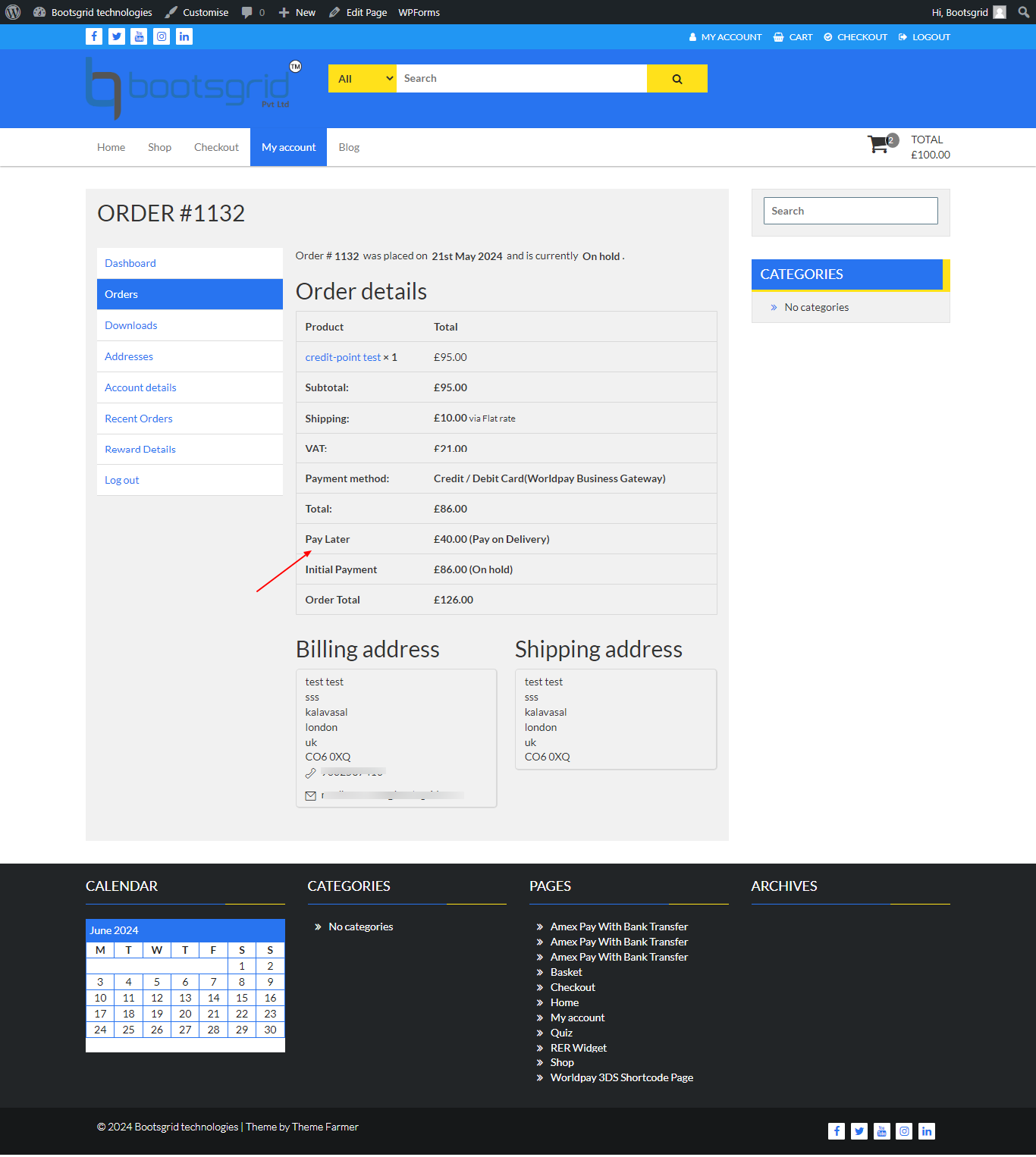Click shopping cart icon with badge
Viewport: 1036px width, 1157px height.
click(x=882, y=143)
